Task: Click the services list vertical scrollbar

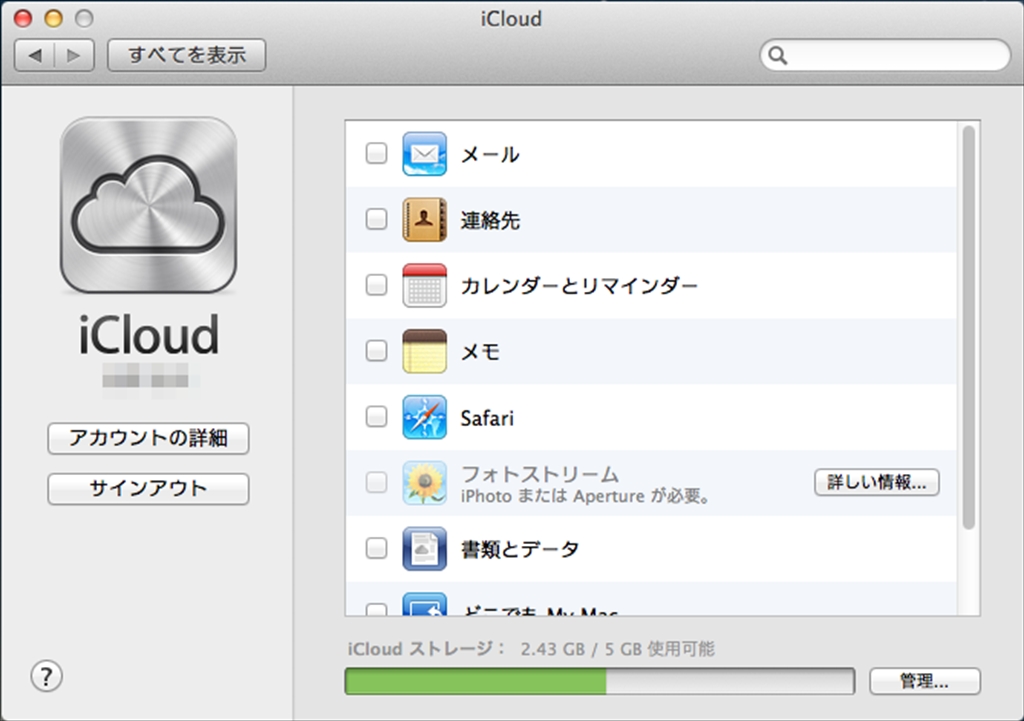Action: pyautogui.click(x=968, y=327)
